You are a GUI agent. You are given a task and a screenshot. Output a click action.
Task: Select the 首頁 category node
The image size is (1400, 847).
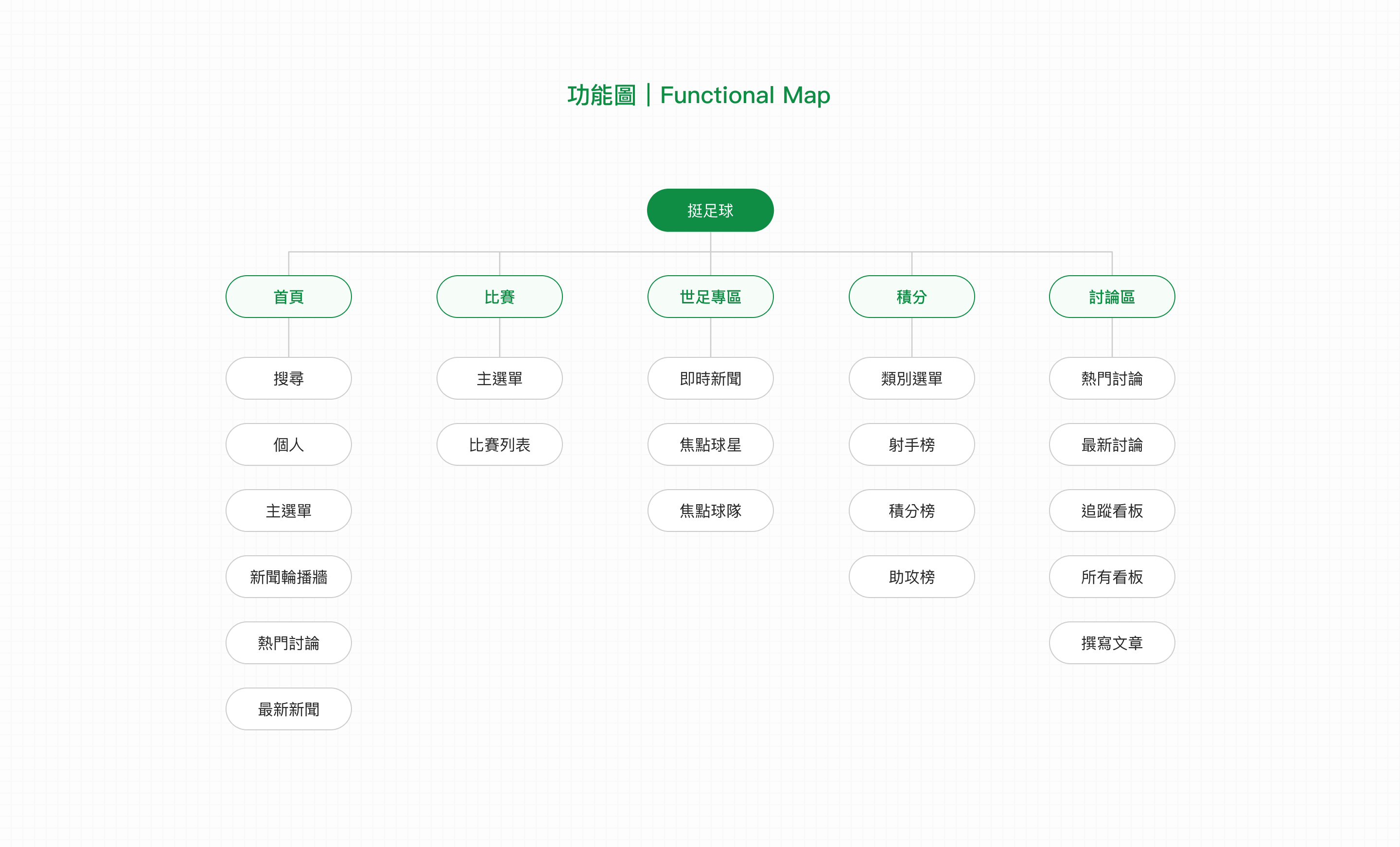click(289, 297)
